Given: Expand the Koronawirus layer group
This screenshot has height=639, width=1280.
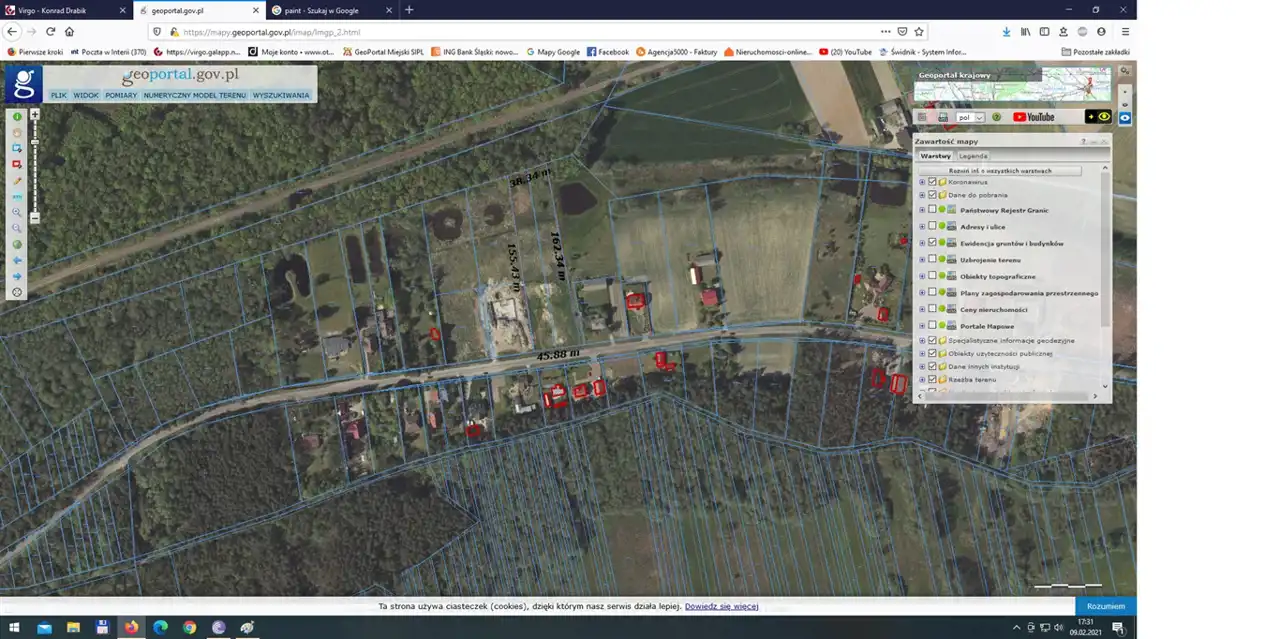Looking at the screenshot, I should (x=922, y=182).
